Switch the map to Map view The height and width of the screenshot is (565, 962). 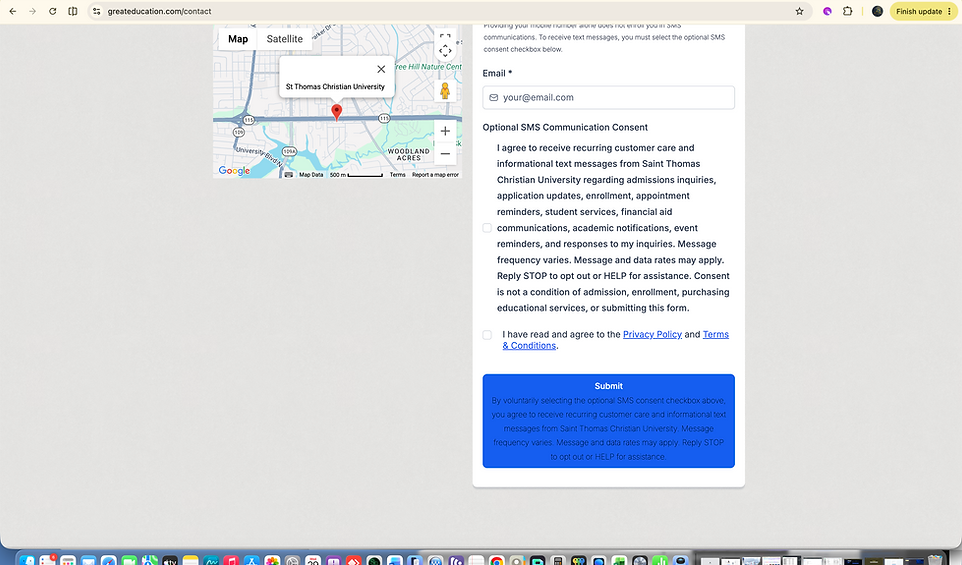(238, 39)
